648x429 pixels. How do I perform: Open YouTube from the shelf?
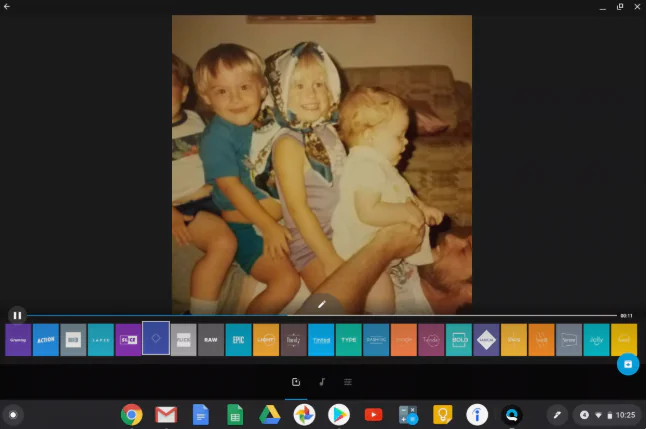tap(373, 414)
